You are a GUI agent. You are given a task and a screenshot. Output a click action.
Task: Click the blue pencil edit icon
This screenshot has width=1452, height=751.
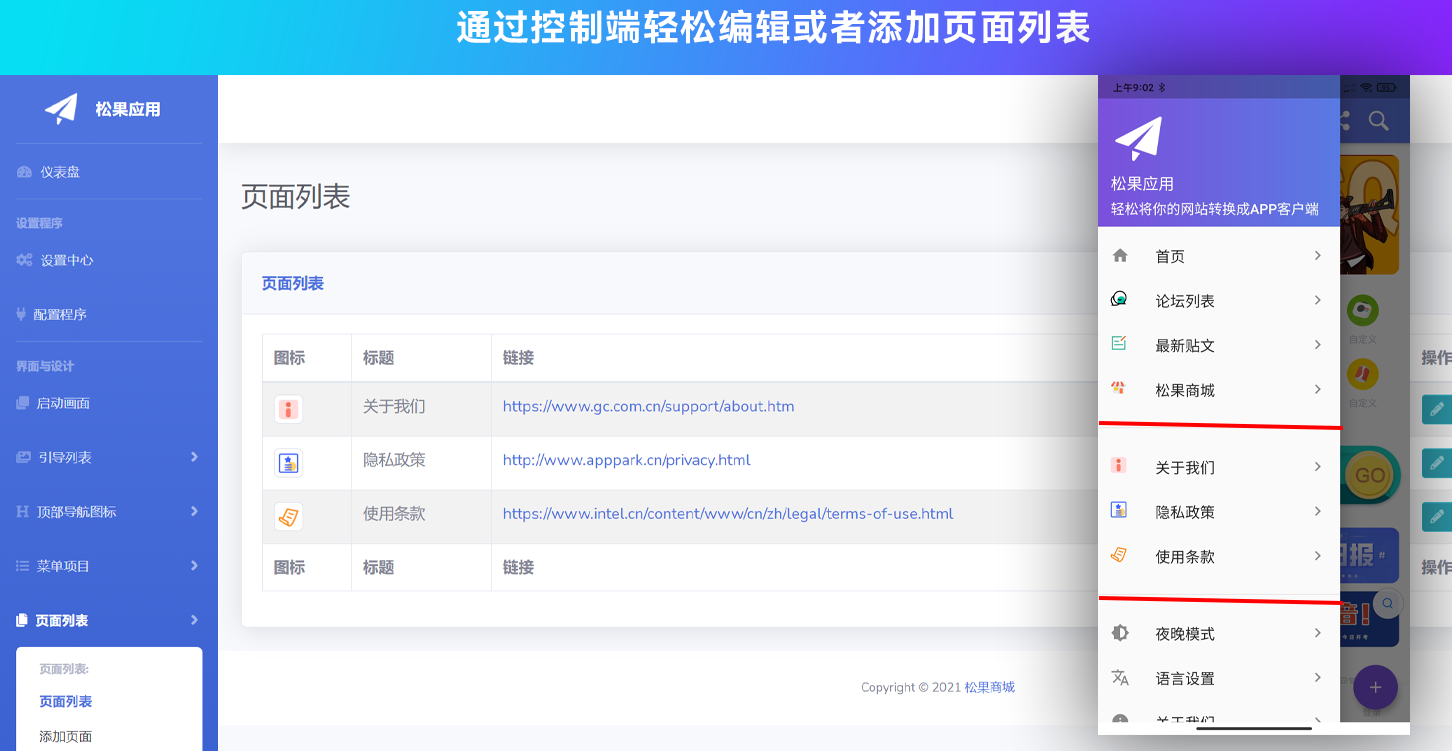tap(1438, 409)
